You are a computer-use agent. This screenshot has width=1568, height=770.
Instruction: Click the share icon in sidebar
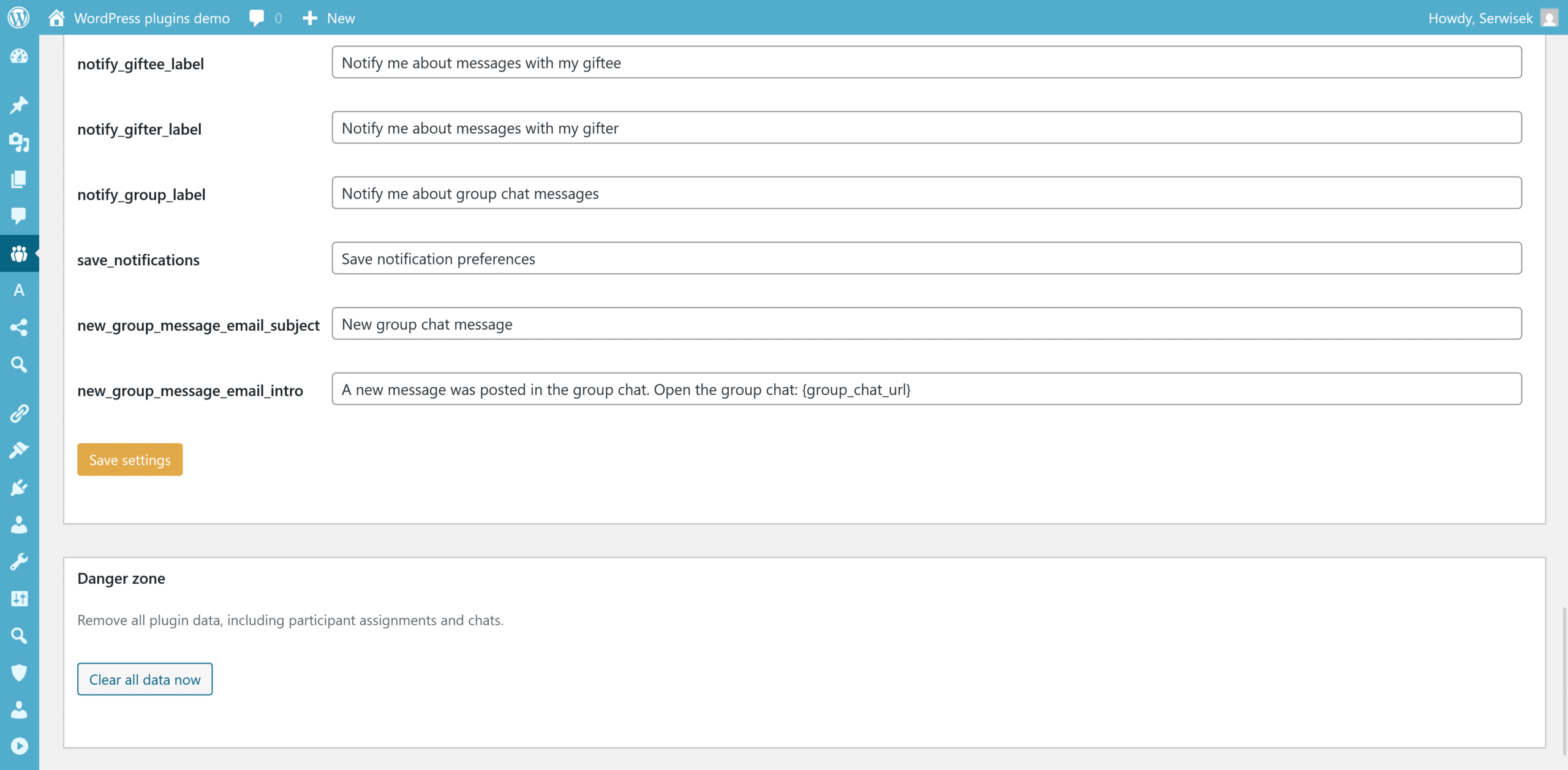[x=19, y=327]
